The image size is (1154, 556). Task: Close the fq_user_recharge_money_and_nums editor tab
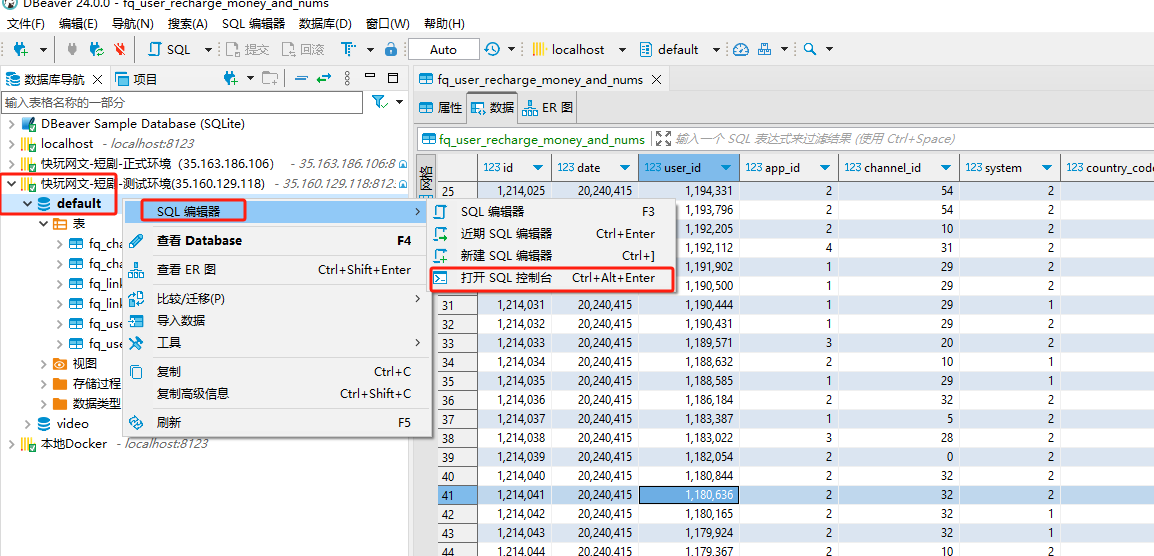657,80
